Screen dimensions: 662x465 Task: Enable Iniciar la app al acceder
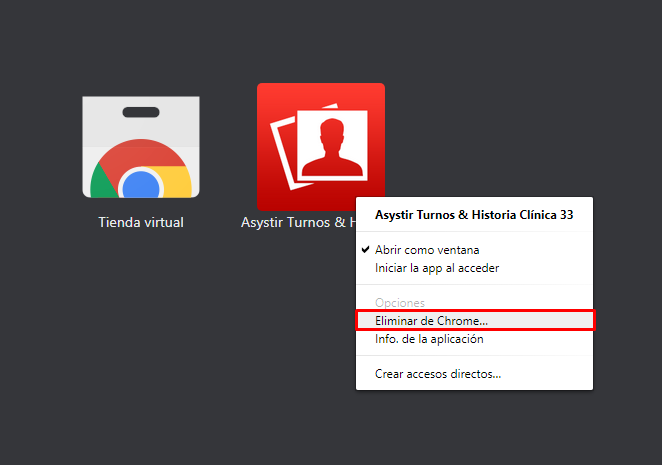point(437,268)
